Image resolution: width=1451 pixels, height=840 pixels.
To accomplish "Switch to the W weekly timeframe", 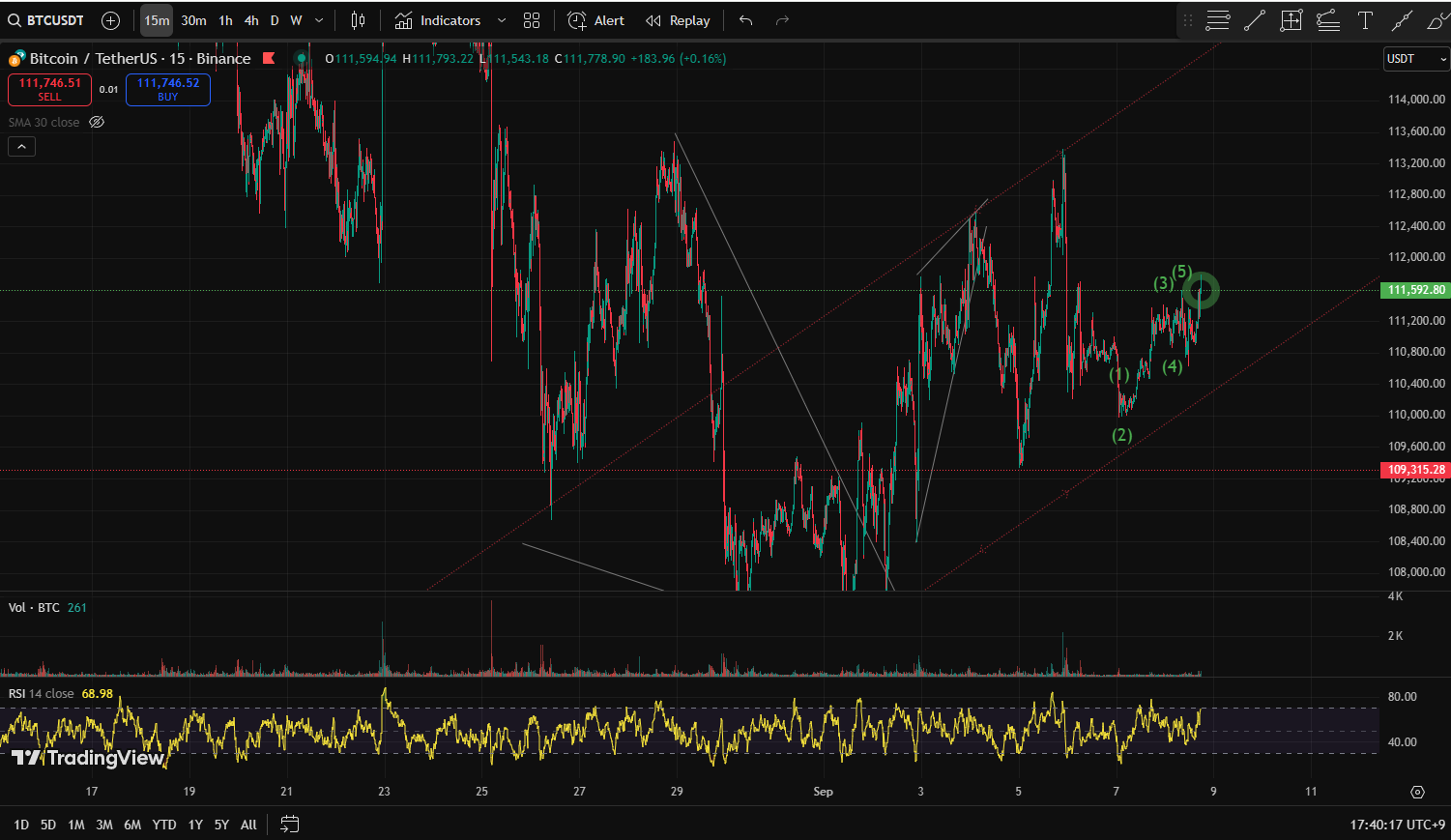I will 296,20.
